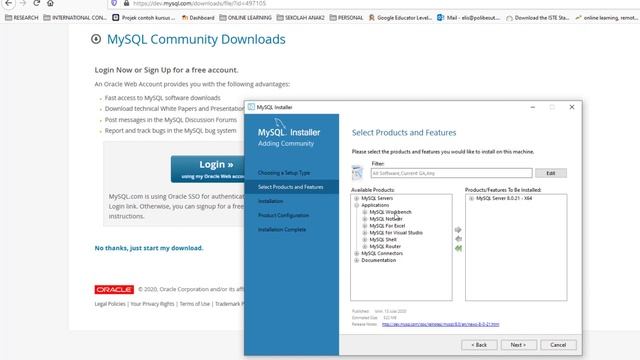The height and width of the screenshot is (360, 640).
Task: Click right arrow to add product
Action: pos(458,230)
